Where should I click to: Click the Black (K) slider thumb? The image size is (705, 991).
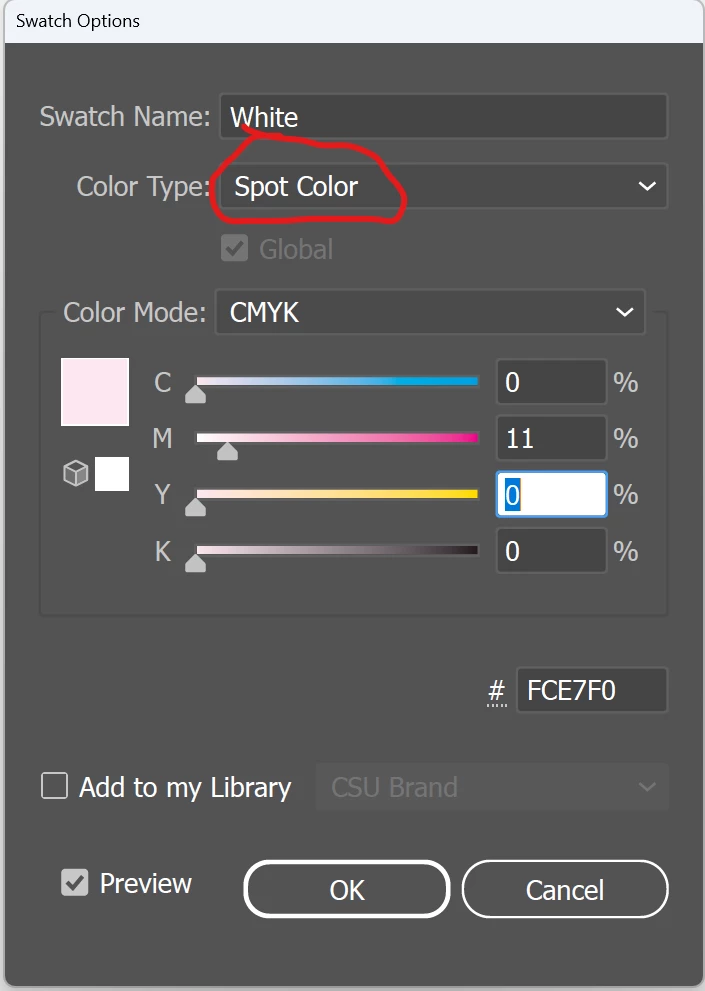pos(196,563)
